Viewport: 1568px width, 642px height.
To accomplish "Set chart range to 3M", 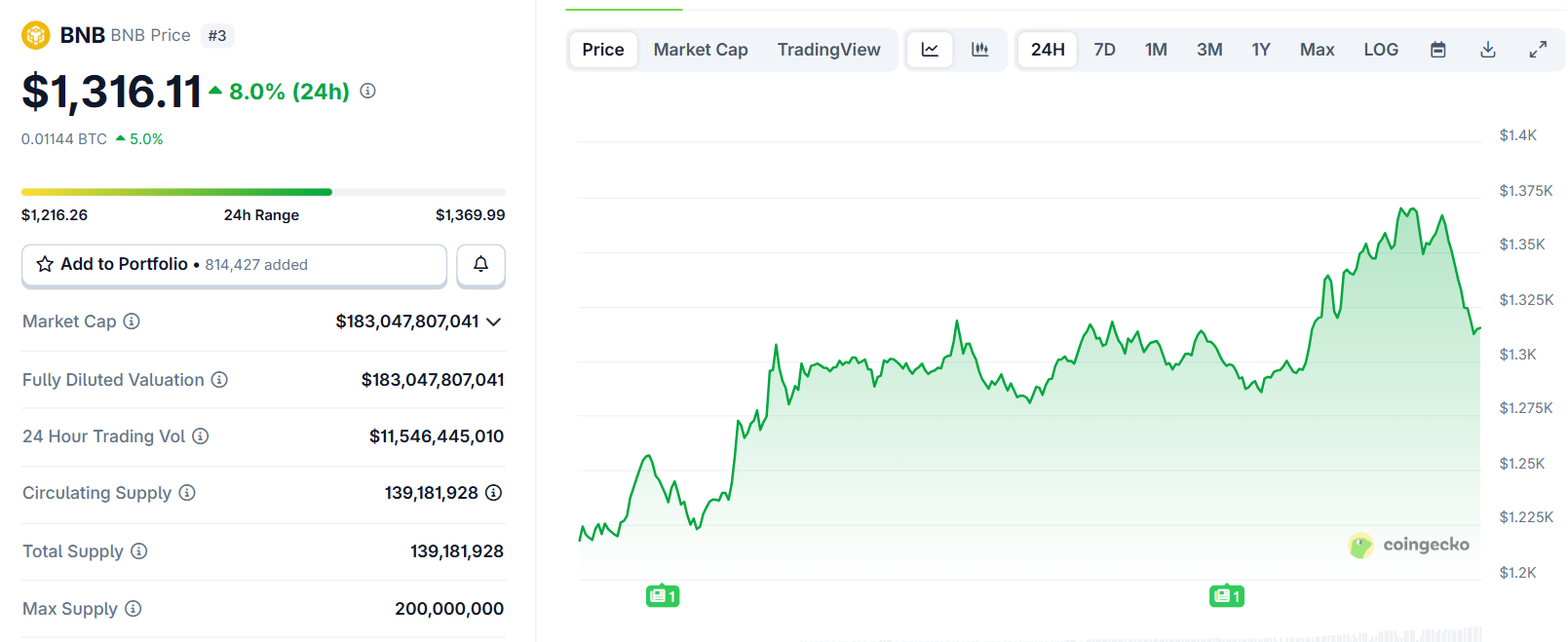I will coord(1209,50).
